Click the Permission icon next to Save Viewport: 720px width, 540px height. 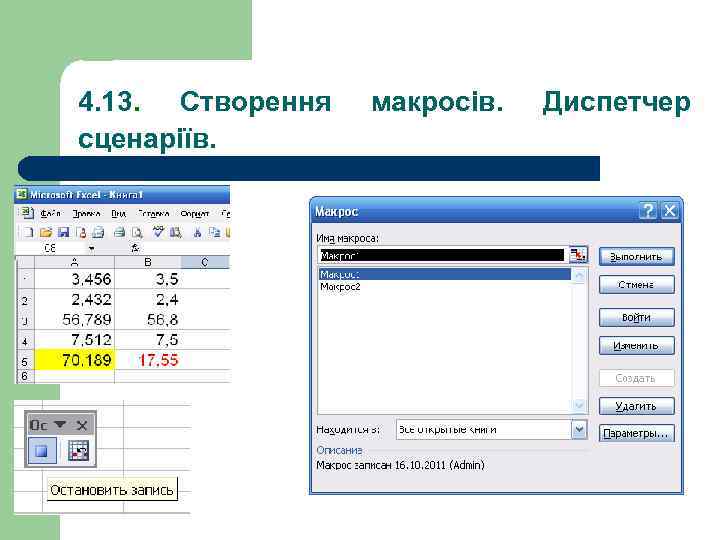pyautogui.click(x=81, y=232)
